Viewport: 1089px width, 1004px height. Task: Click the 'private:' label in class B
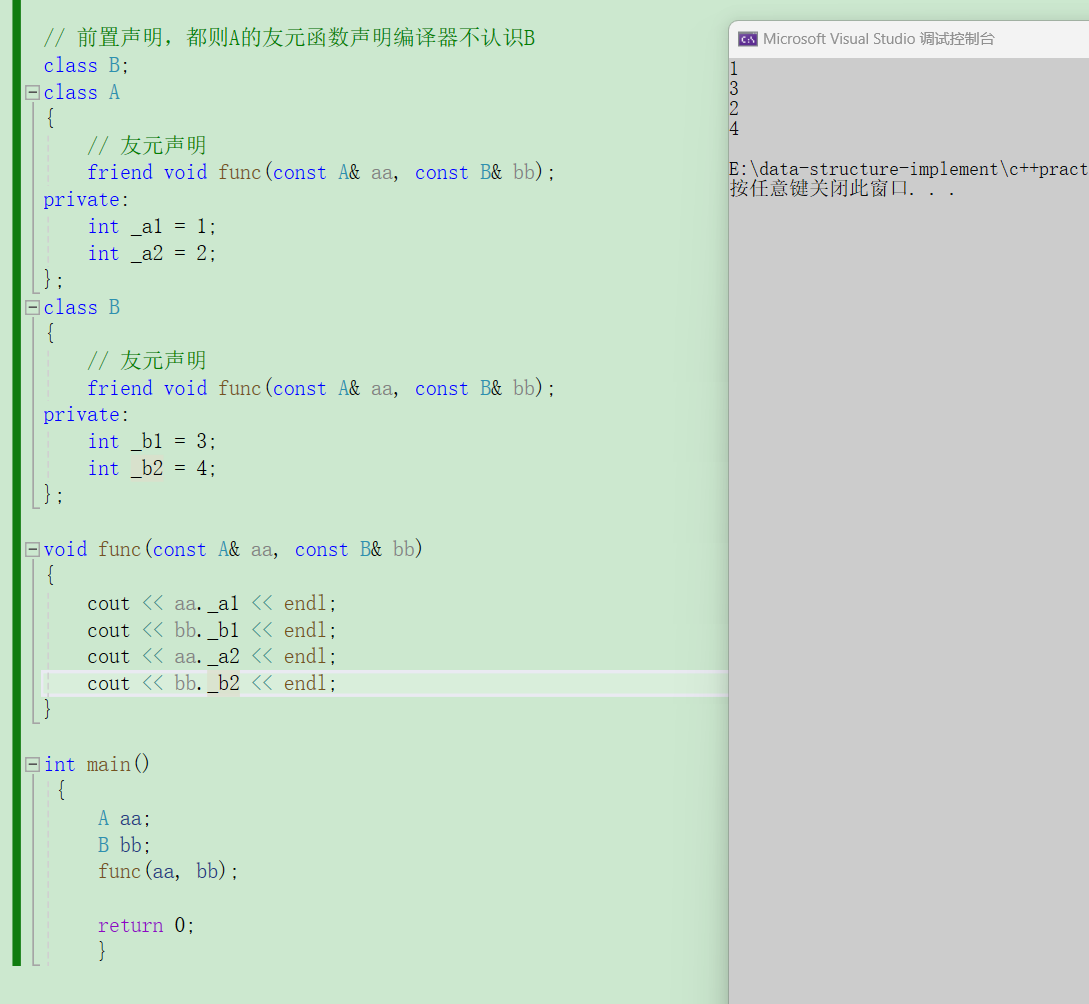coord(86,415)
